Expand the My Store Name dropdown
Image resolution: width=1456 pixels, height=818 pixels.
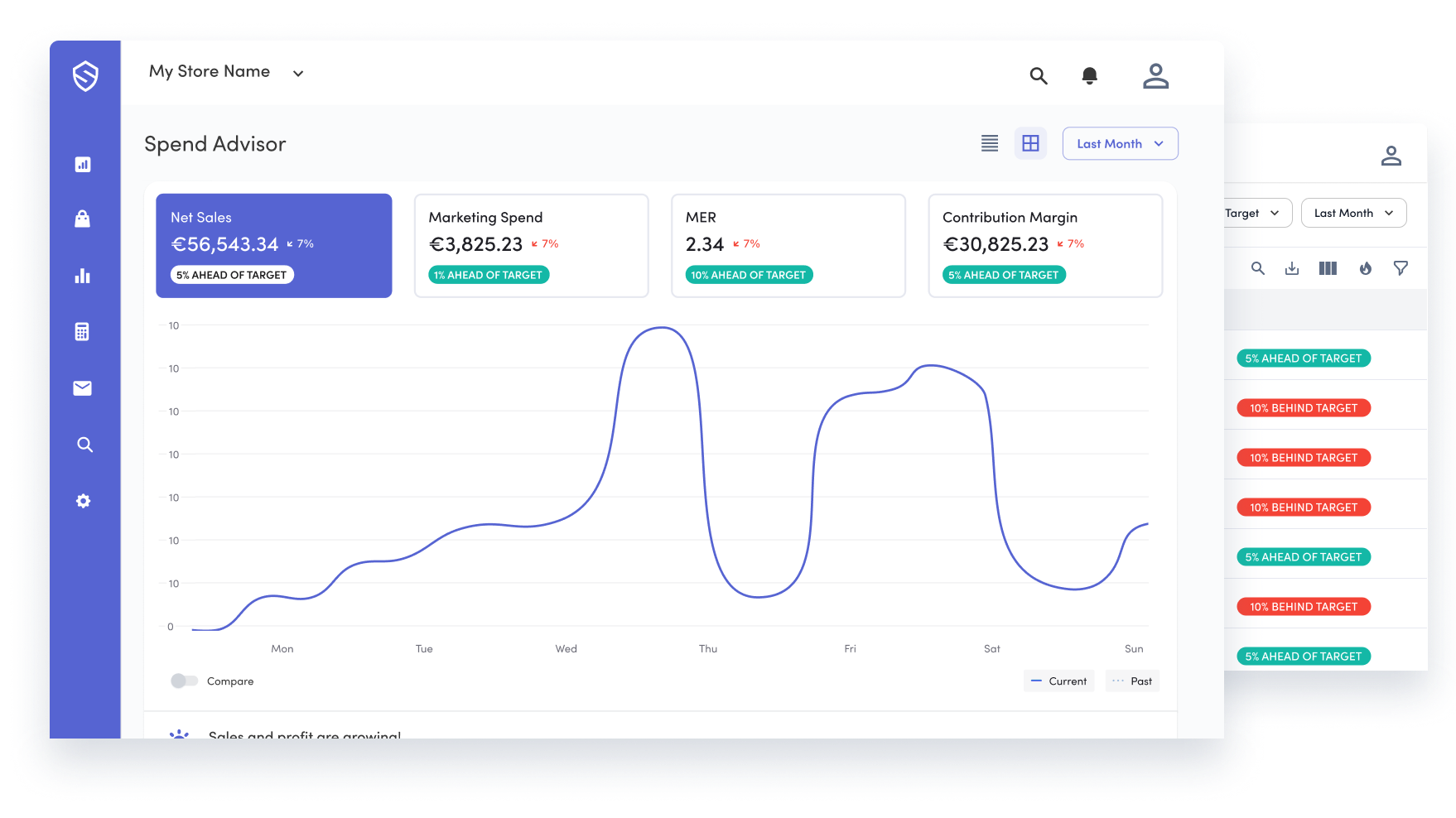(x=225, y=72)
